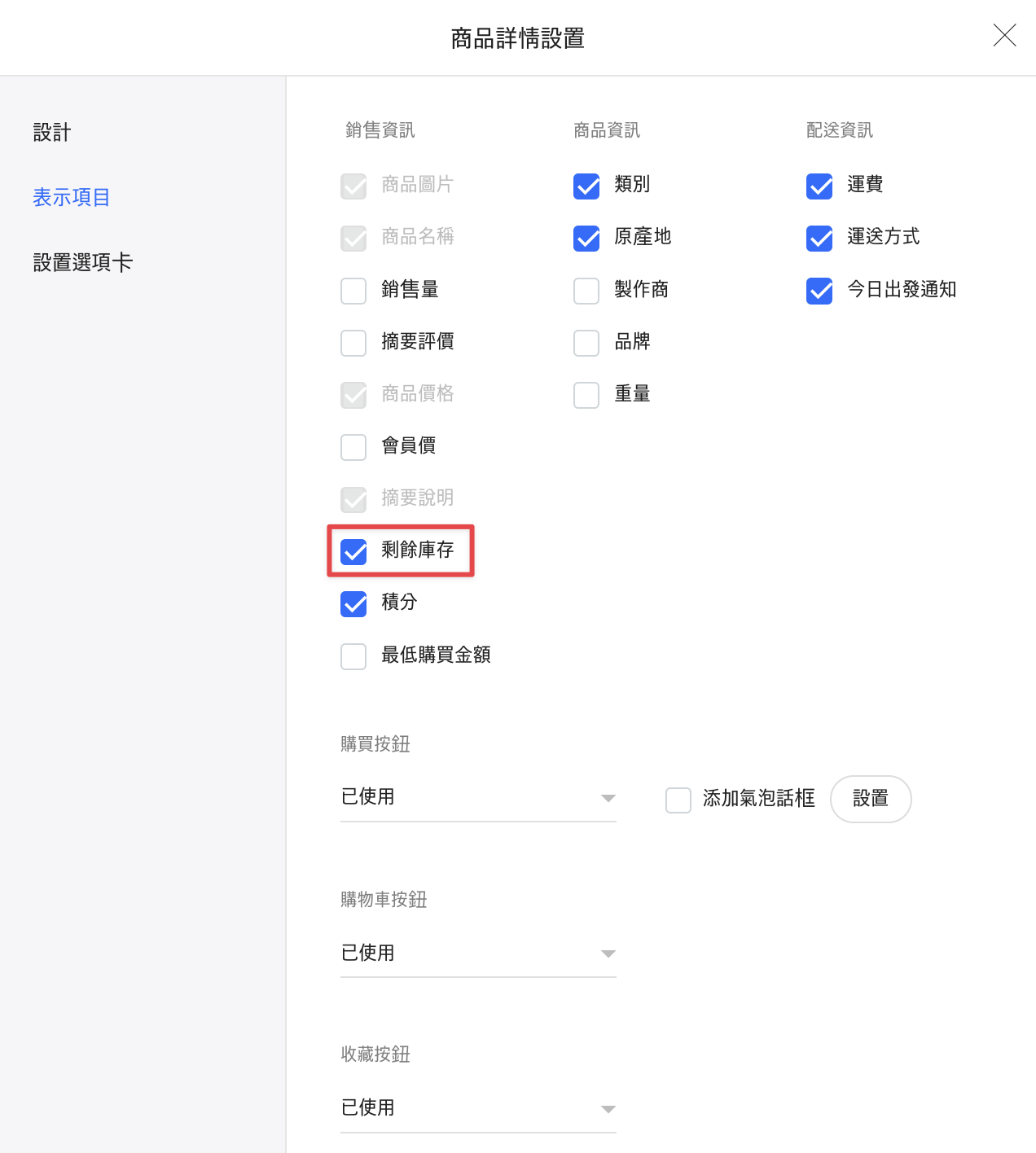Enable the 銷售量 checkbox
Viewport: 1036px width, 1153px height.
[x=353, y=291]
